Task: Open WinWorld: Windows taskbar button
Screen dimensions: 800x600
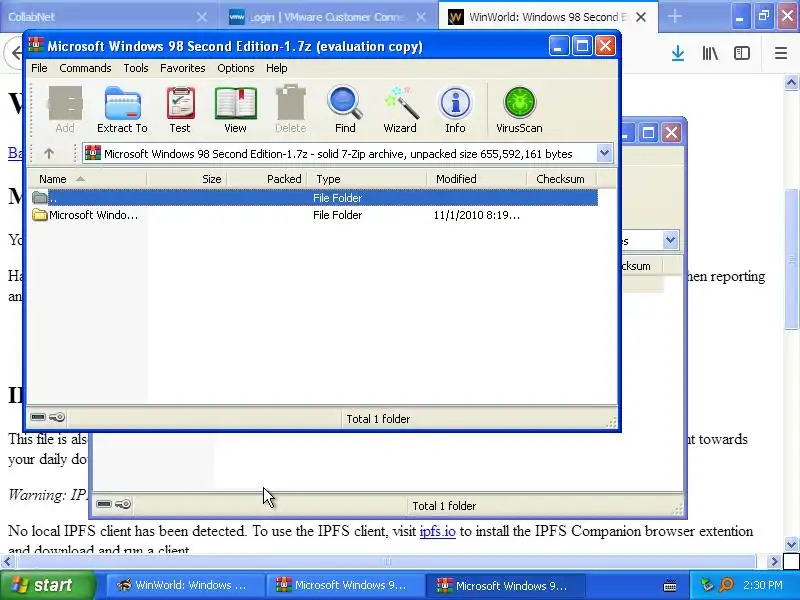Action: click(x=185, y=585)
